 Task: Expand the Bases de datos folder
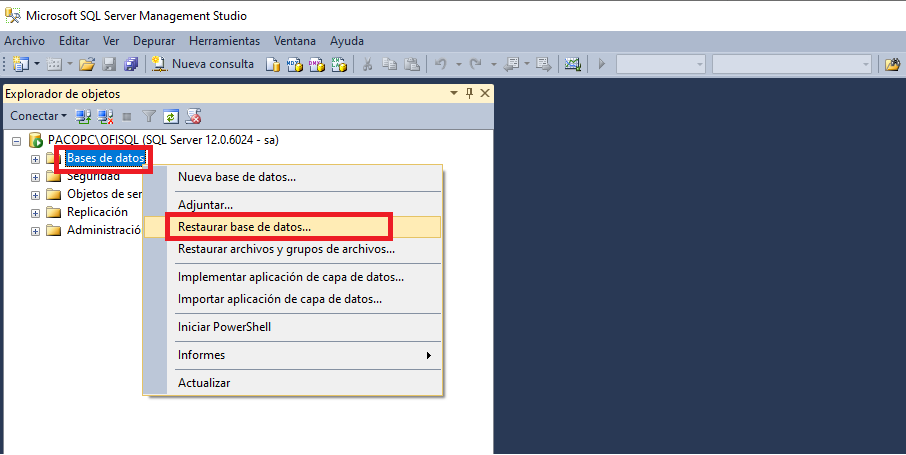(x=35, y=159)
